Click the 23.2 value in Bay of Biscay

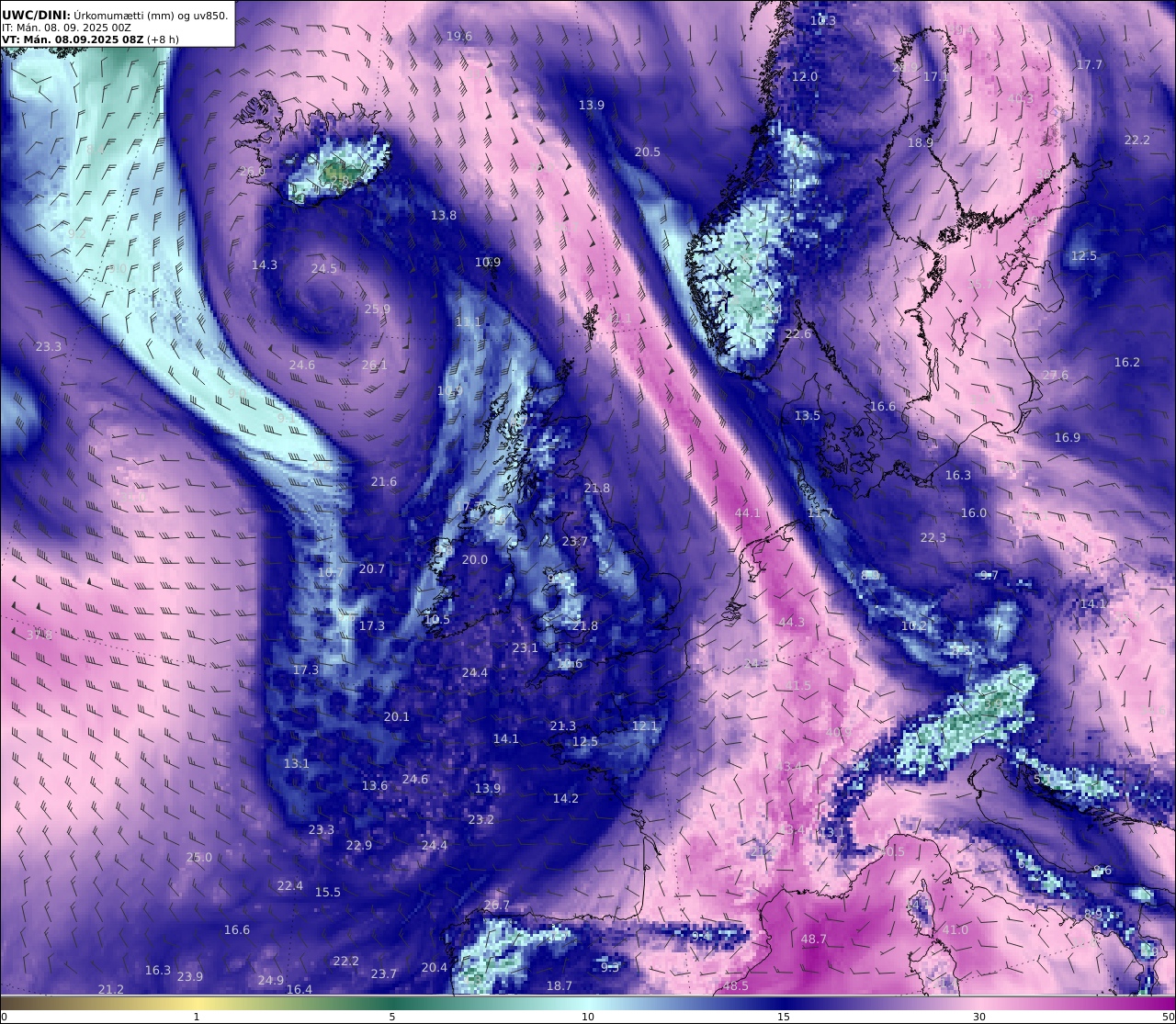coord(481,820)
